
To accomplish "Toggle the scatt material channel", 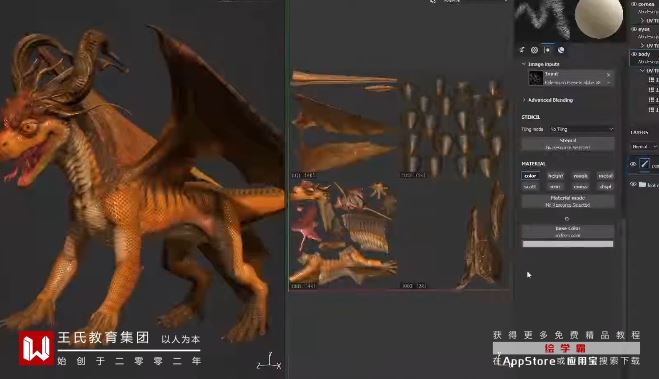I will (x=530, y=187).
